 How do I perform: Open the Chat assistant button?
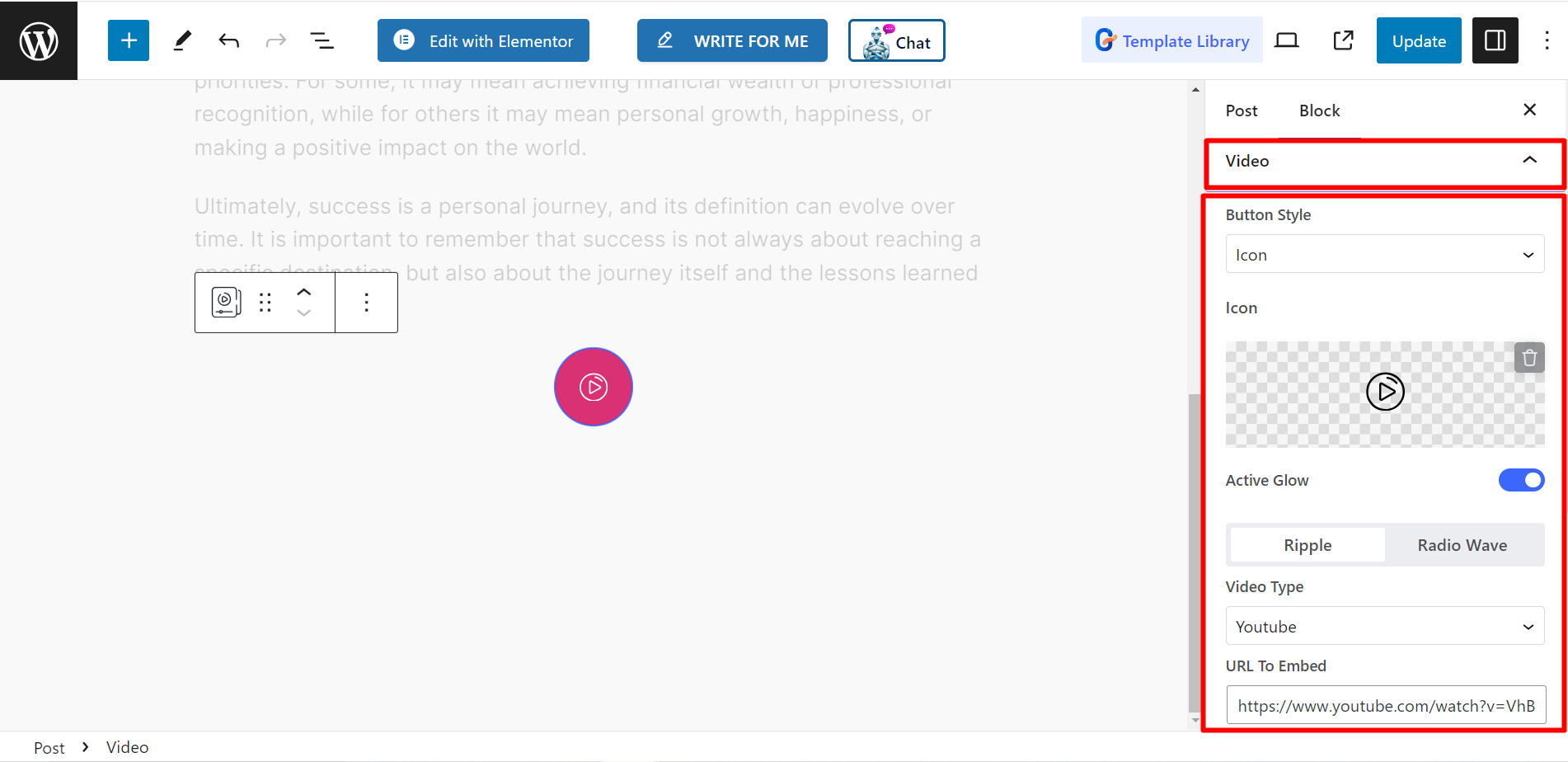pos(897,40)
